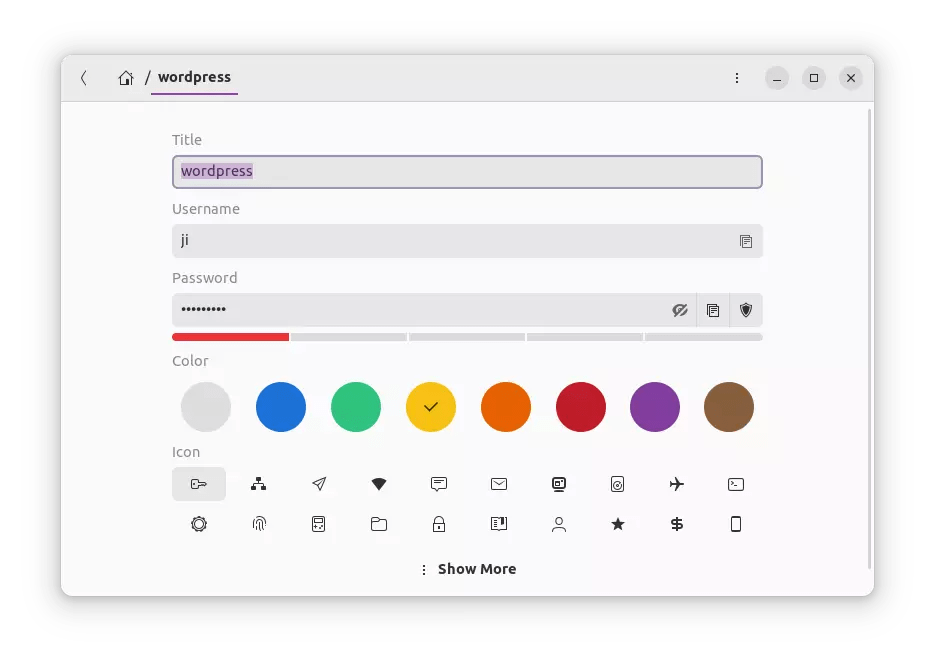
Task: Go to the home root group
Action: click(x=125, y=78)
